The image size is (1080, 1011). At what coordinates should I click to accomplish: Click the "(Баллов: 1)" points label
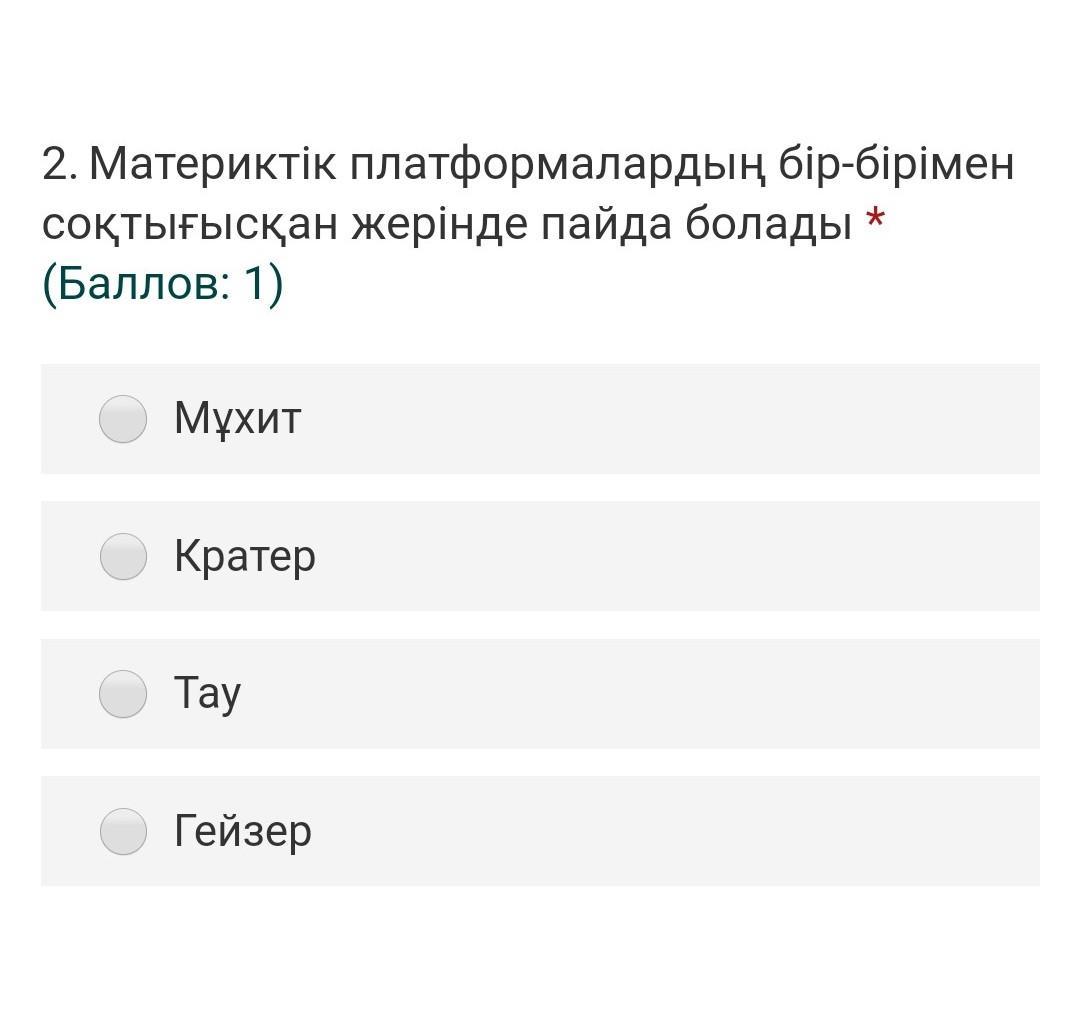pos(163,284)
